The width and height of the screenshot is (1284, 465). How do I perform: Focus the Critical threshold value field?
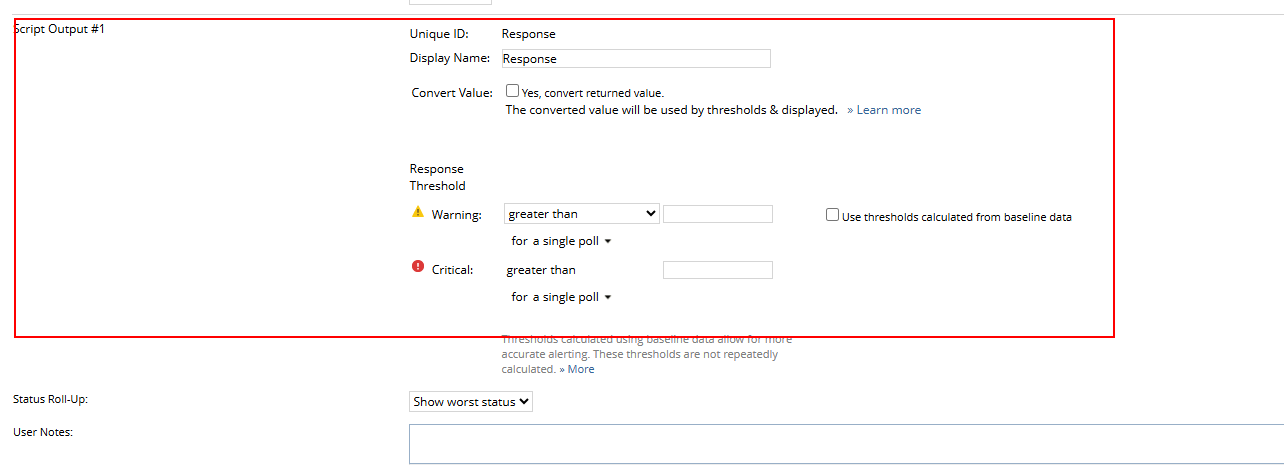[717, 270]
